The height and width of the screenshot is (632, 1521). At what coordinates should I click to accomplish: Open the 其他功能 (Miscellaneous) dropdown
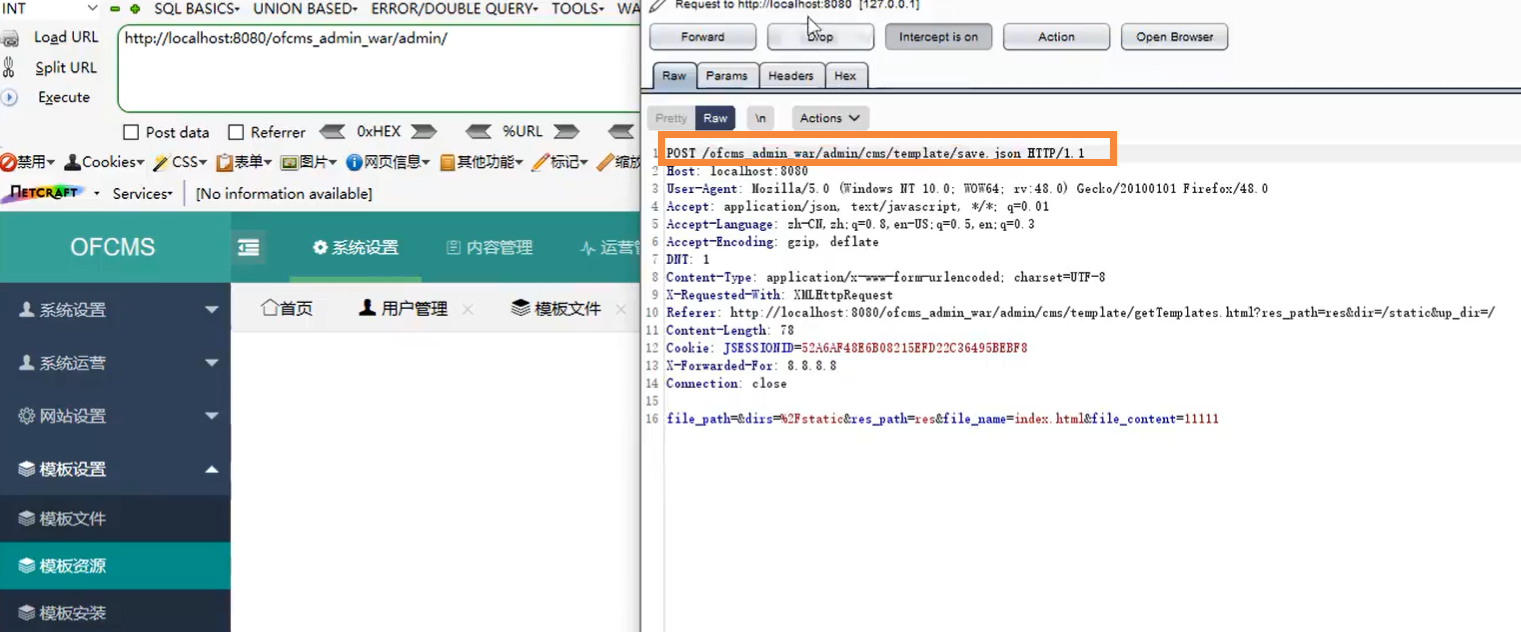click(x=482, y=162)
